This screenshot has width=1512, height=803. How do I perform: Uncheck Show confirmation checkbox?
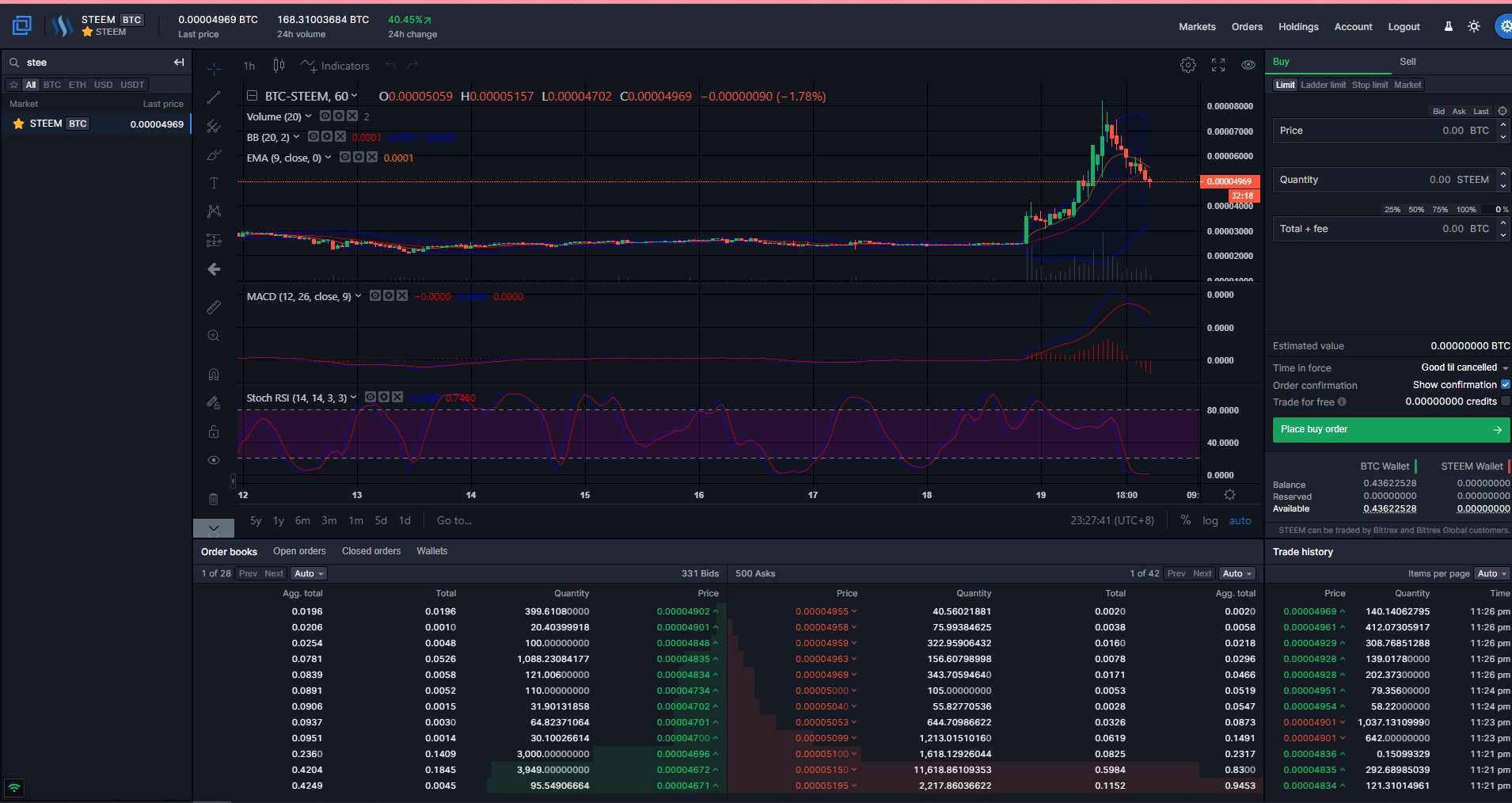coord(1506,384)
